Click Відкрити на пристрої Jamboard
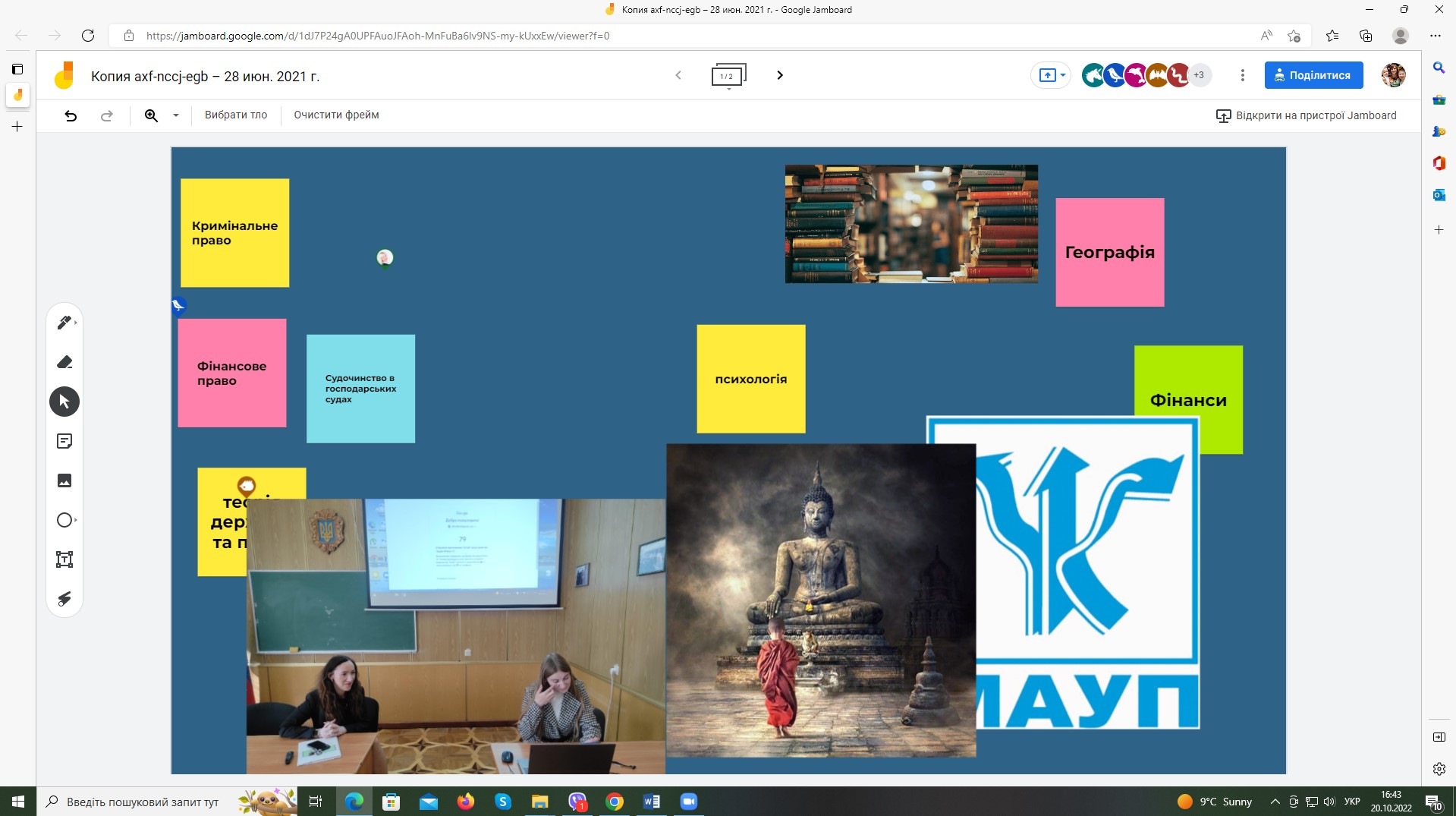Screen dimensions: 1456x816 pos(1306,115)
